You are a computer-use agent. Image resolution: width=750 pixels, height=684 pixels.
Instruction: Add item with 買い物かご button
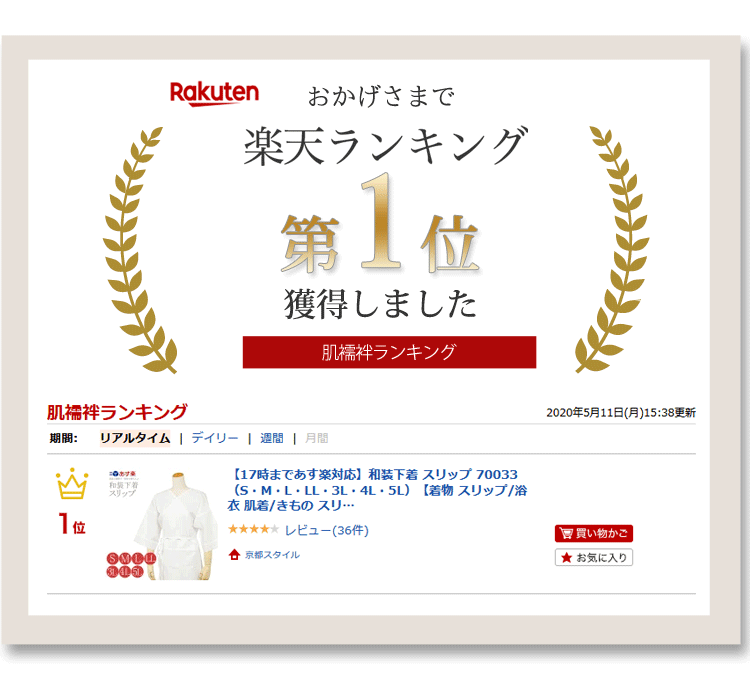point(594,534)
